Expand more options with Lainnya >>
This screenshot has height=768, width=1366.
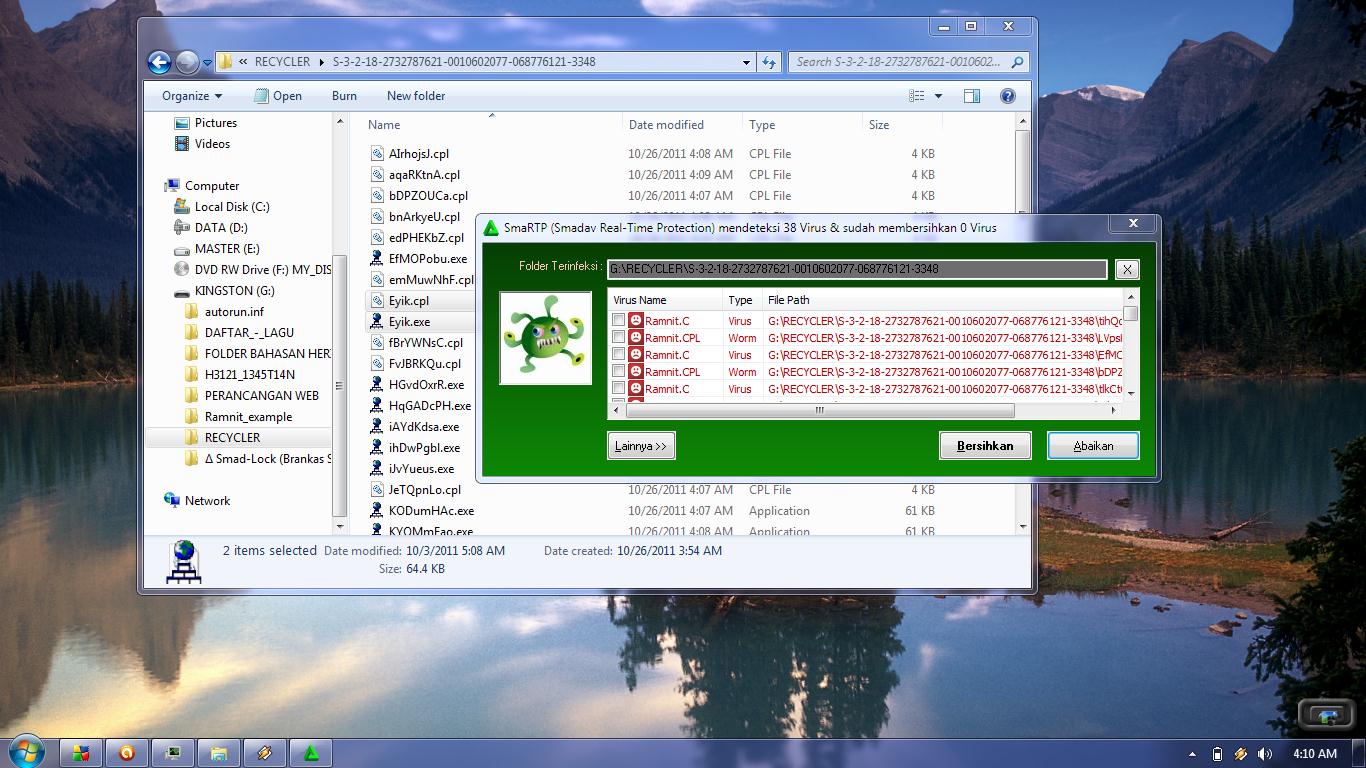[640, 445]
